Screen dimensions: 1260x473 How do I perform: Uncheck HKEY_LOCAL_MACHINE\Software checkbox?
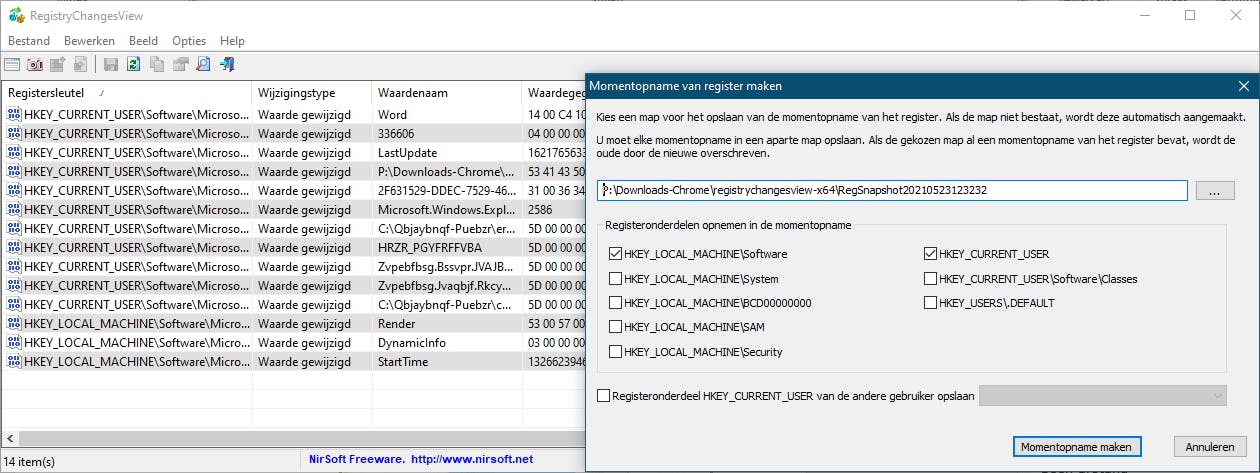615,254
